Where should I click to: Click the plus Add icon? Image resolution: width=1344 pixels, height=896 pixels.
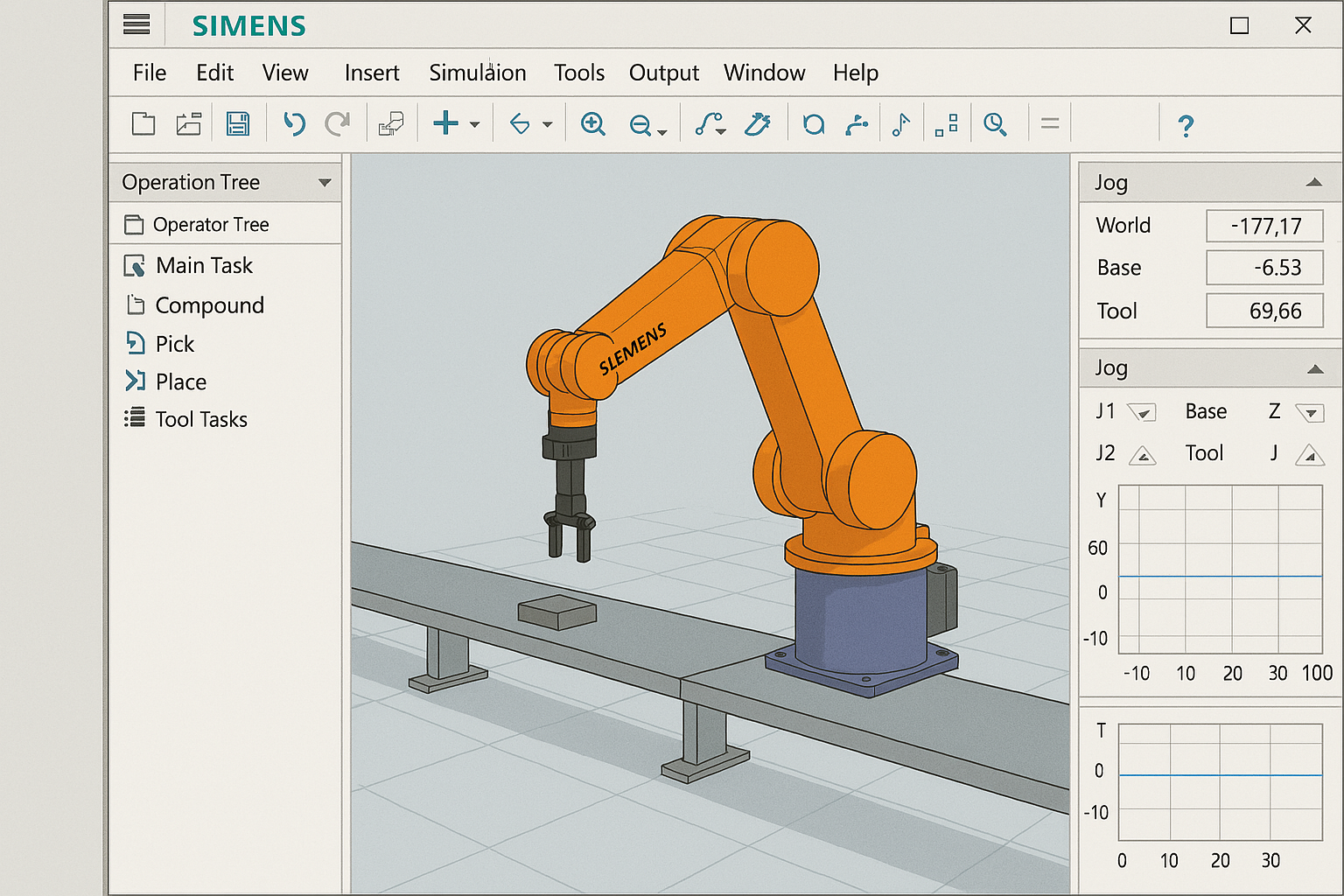pos(446,123)
